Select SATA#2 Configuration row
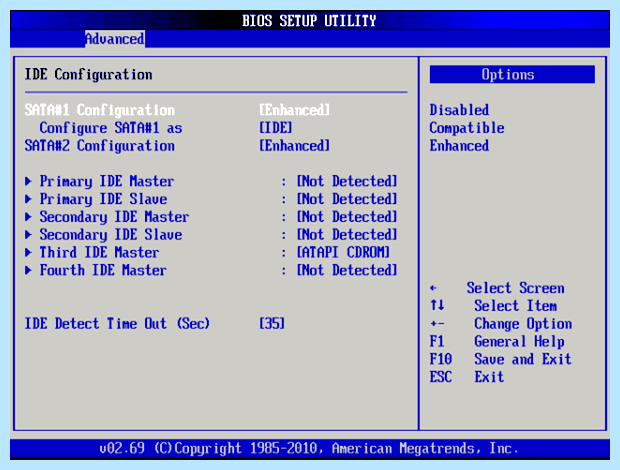Image resolution: width=620 pixels, height=470 pixels. point(100,146)
